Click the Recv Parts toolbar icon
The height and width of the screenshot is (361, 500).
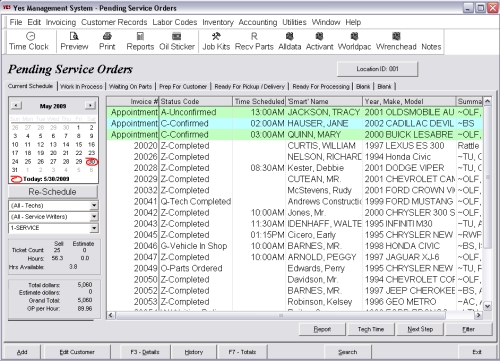tap(254, 41)
